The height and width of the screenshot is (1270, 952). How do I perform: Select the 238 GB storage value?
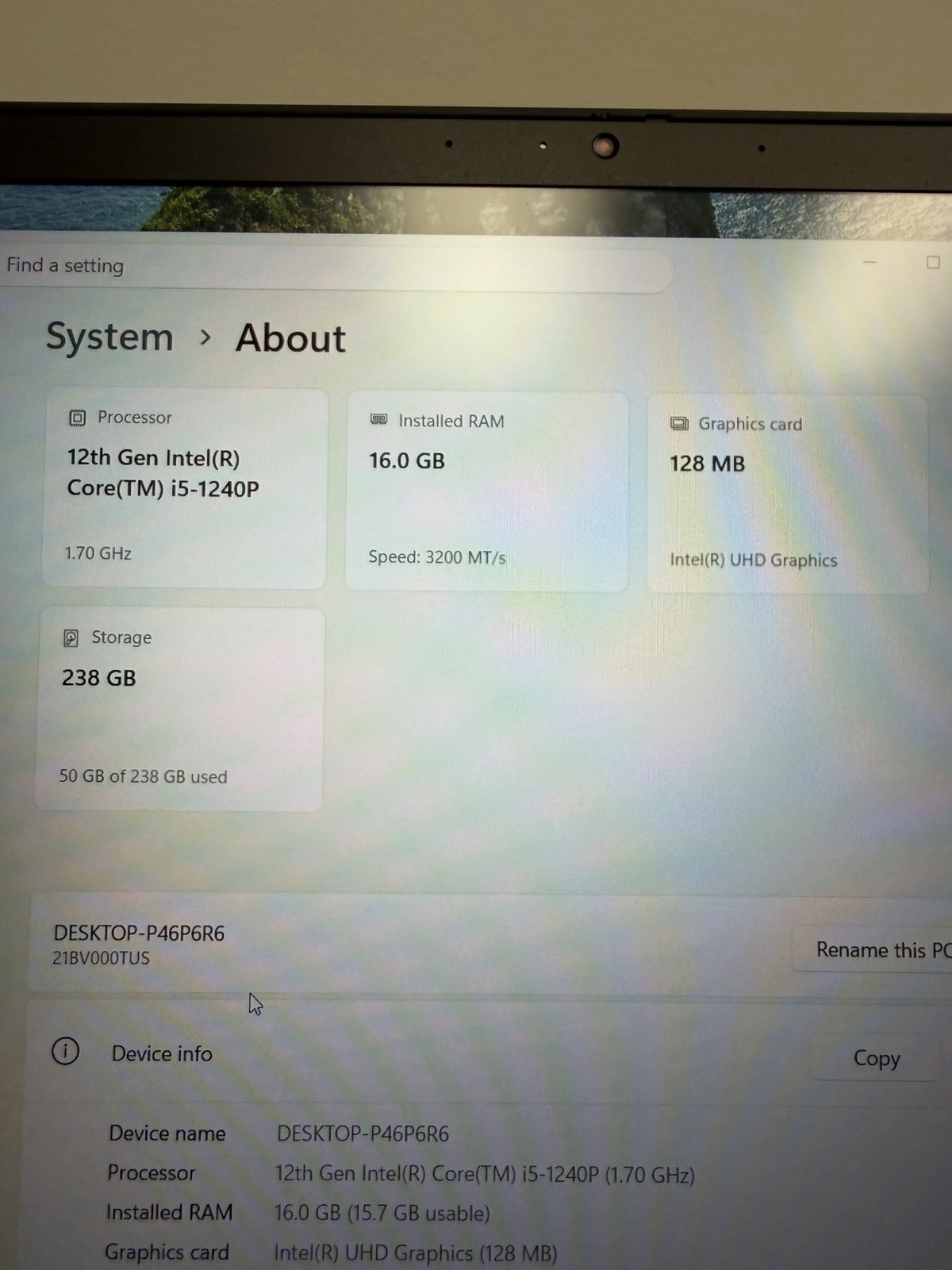pos(98,678)
